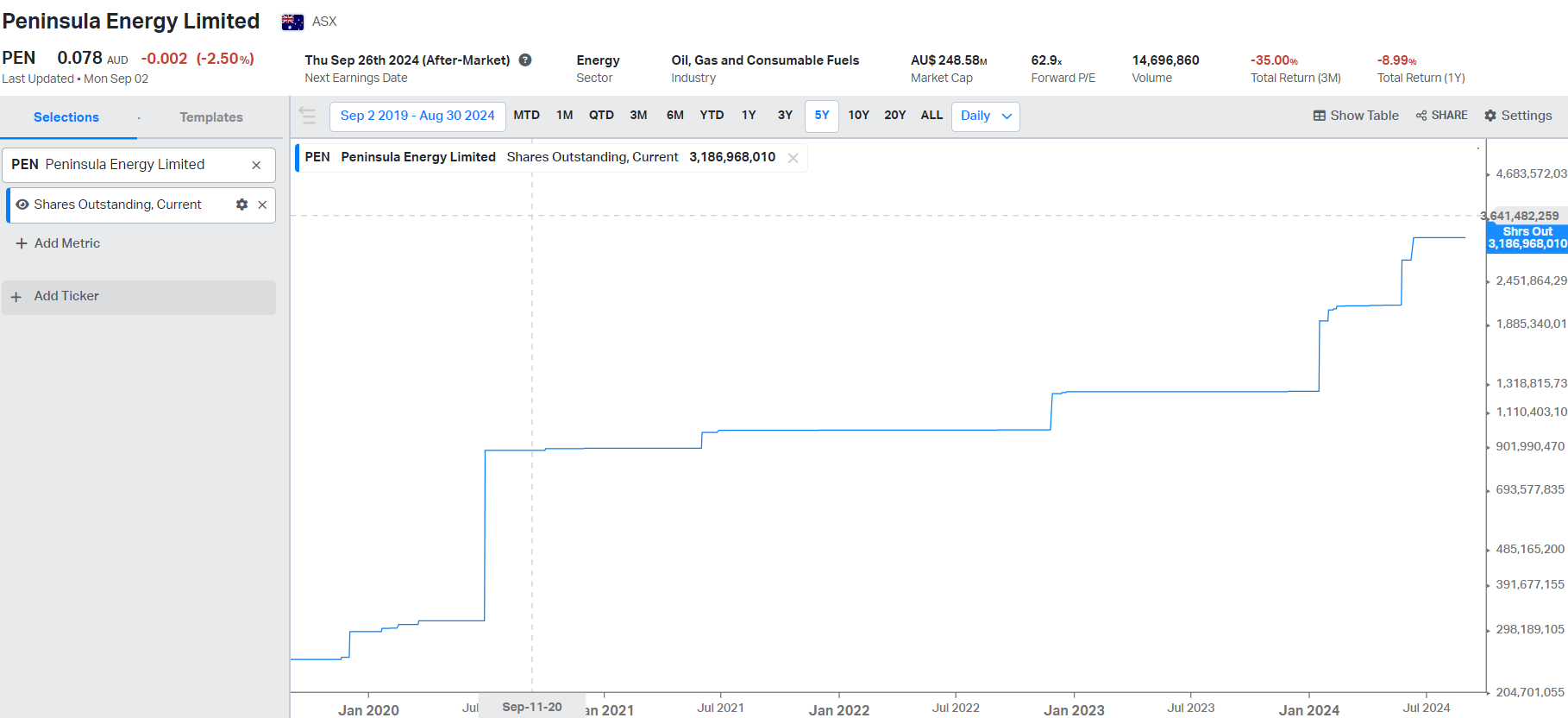Image resolution: width=1568 pixels, height=718 pixels.
Task: Click the Jan 2022 x-axis label
Action: coord(838,710)
